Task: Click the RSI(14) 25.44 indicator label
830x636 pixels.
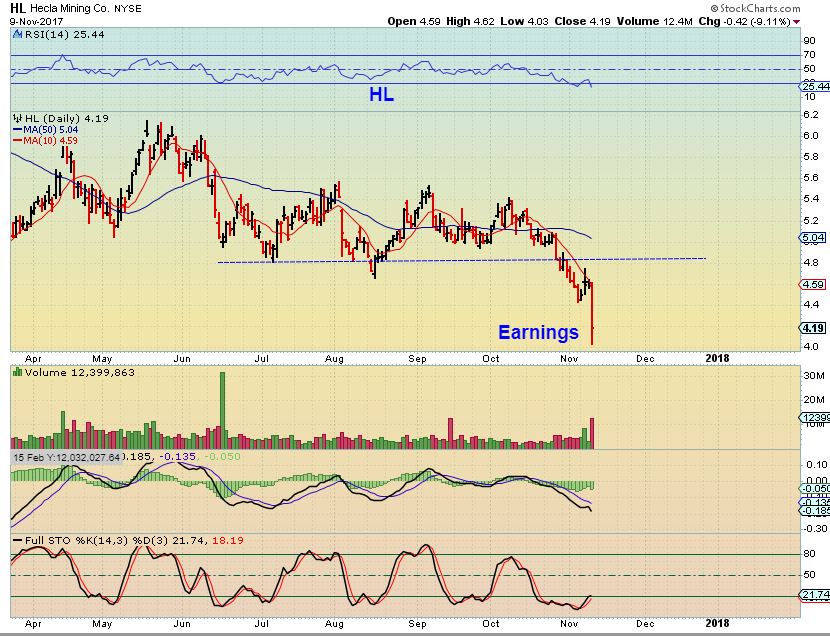Action: (65, 34)
